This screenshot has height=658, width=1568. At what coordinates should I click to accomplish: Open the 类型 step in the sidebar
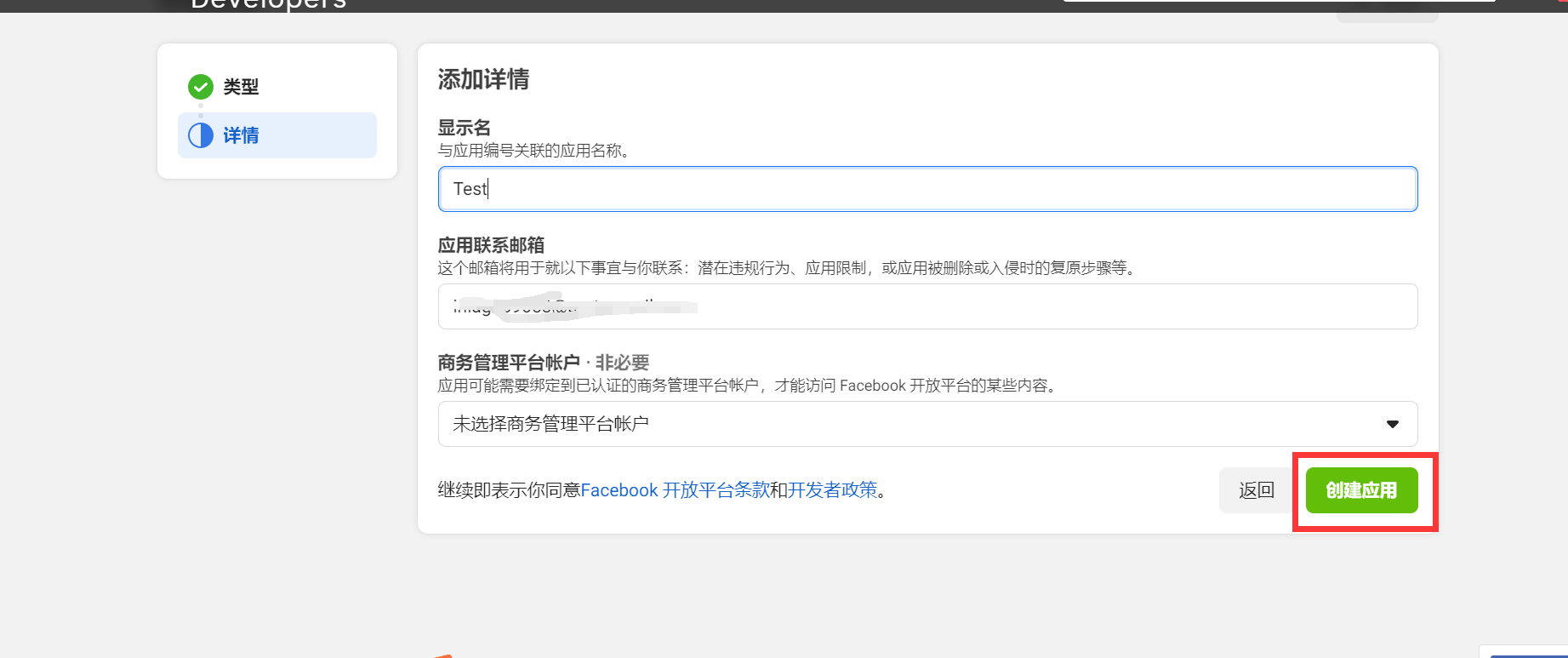pyautogui.click(x=241, y=87)
